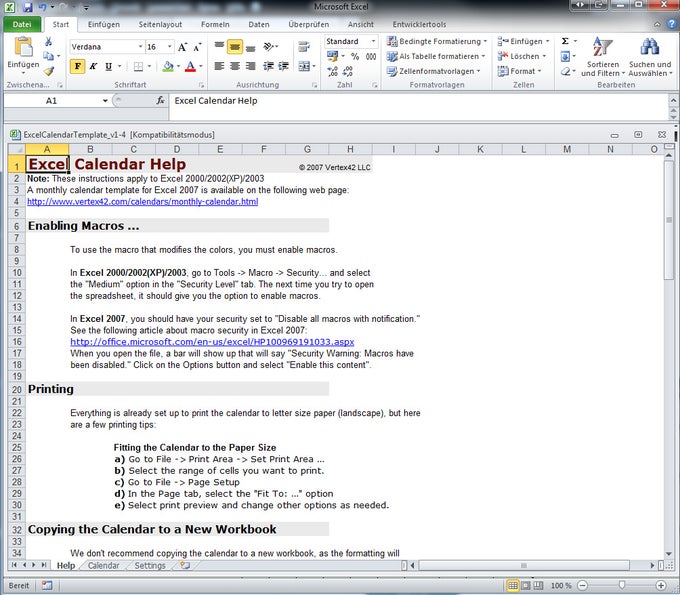Open the Verdana font name dropdown
Image resolution: width=680 pixels, height=595 pixels.
(140, 47)
